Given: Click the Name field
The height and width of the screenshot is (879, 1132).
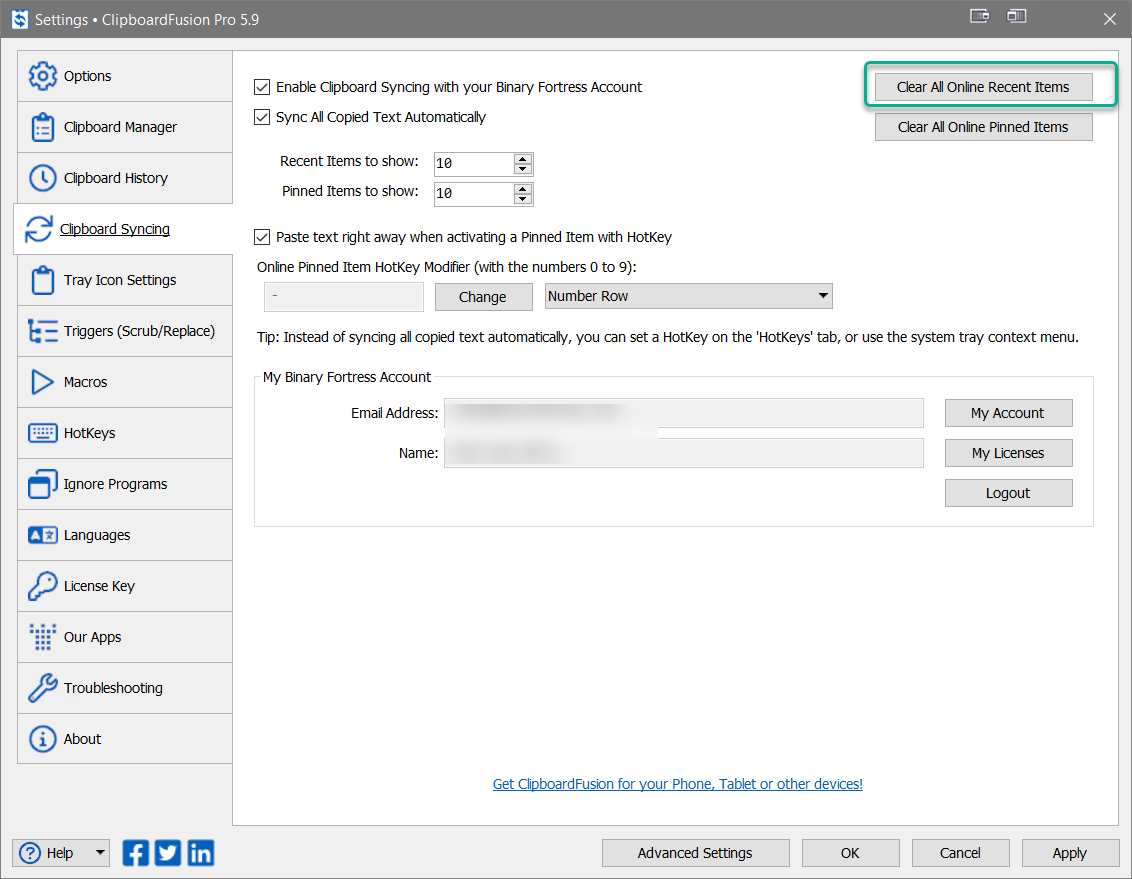Looking at the screenshot, I should point(684,453).
